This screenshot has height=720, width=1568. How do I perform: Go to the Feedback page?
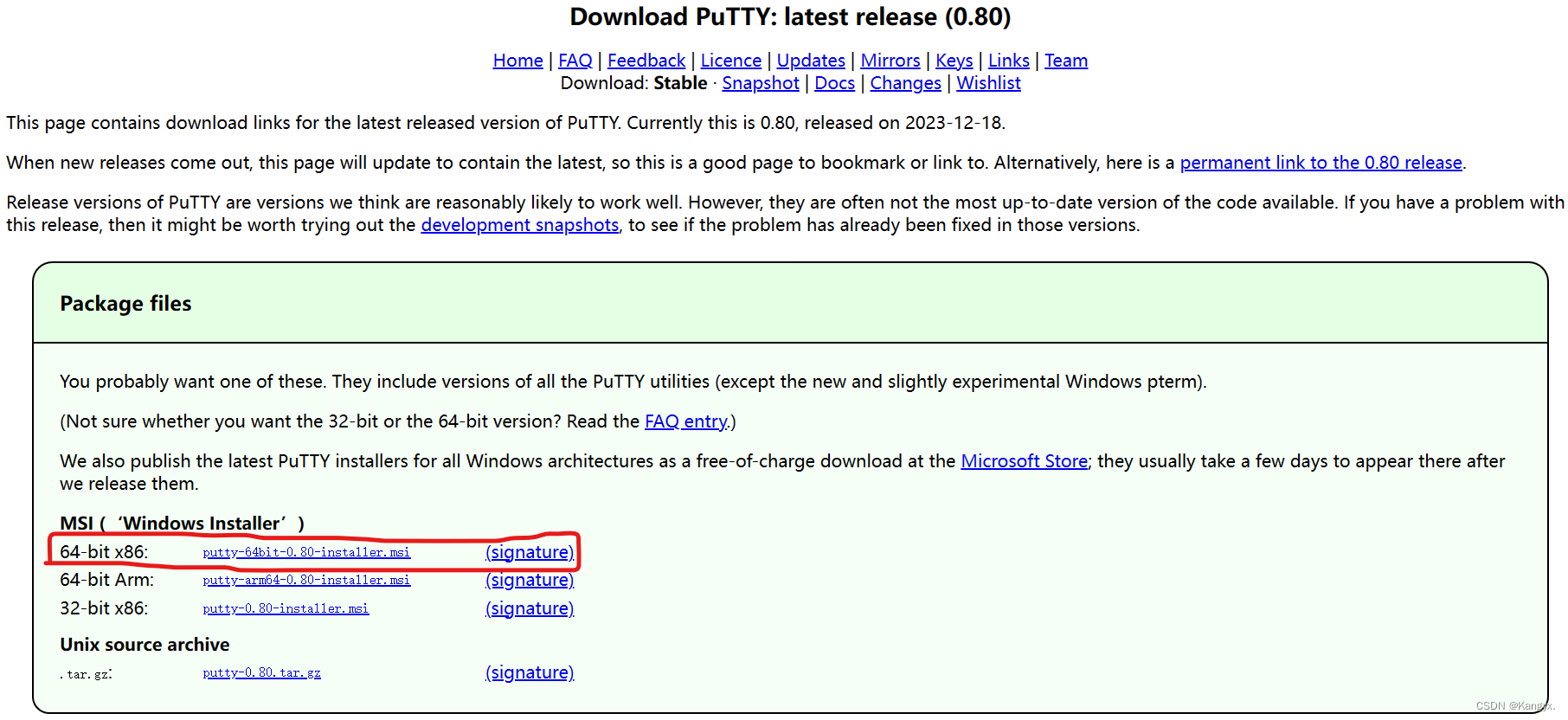(x=646, y=61)
